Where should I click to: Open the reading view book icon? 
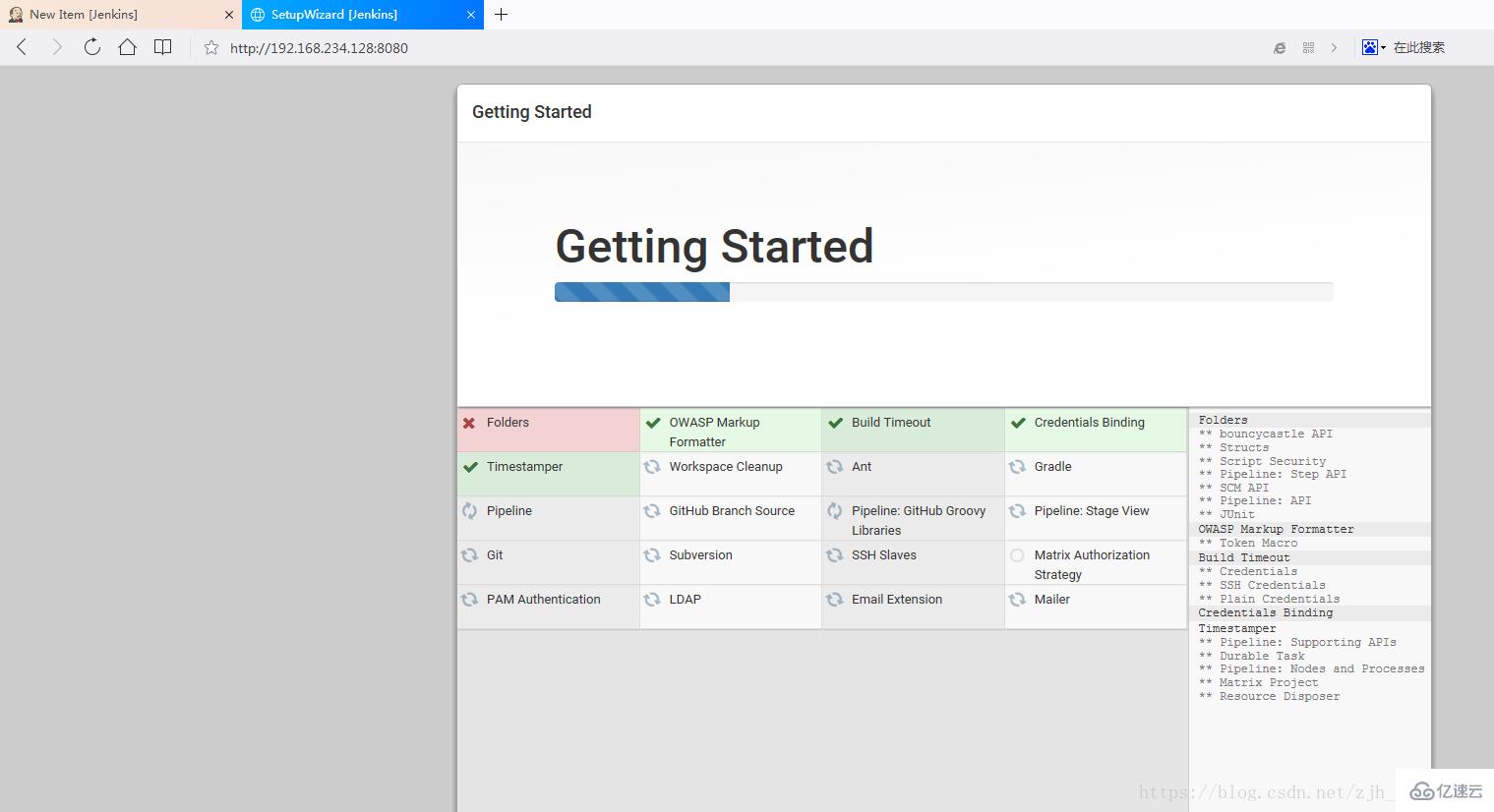pos(163,47)
